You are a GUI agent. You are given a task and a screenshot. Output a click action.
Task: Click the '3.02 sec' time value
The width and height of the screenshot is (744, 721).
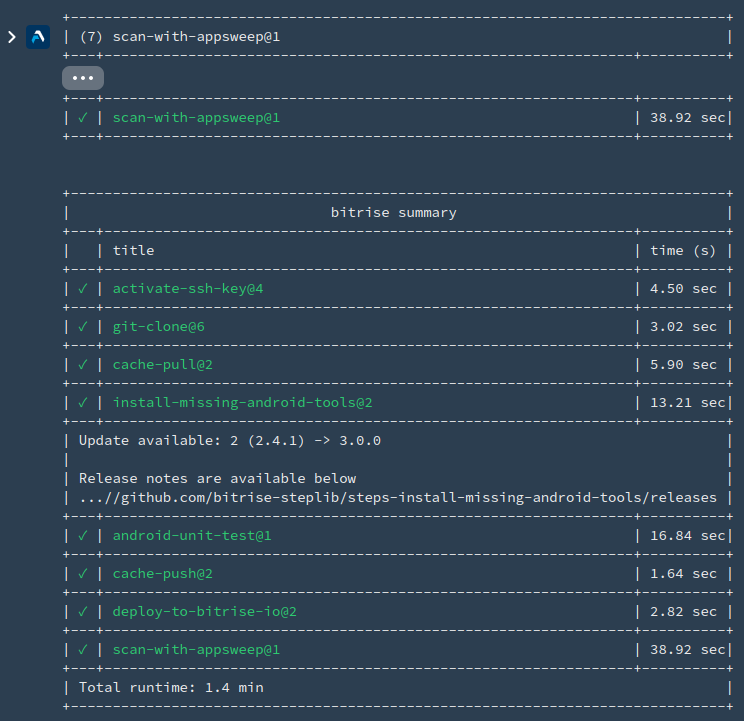coord(683,326)
